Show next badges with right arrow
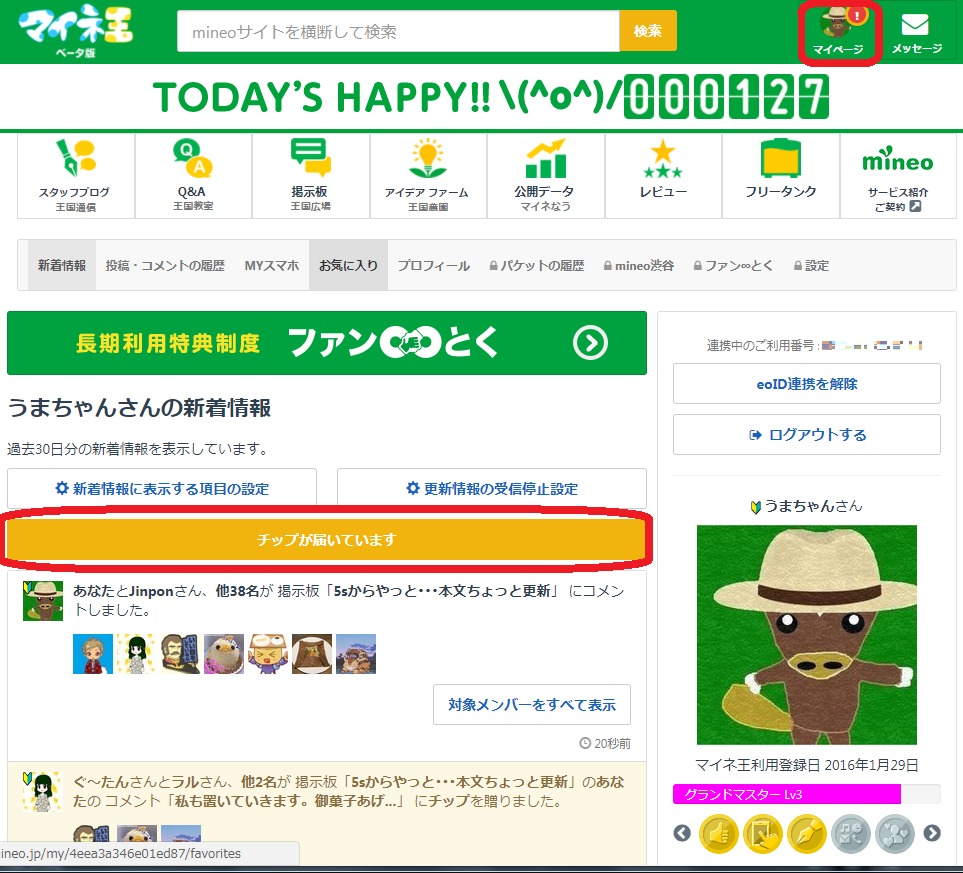The image size is (963, 873). (932, 833)
